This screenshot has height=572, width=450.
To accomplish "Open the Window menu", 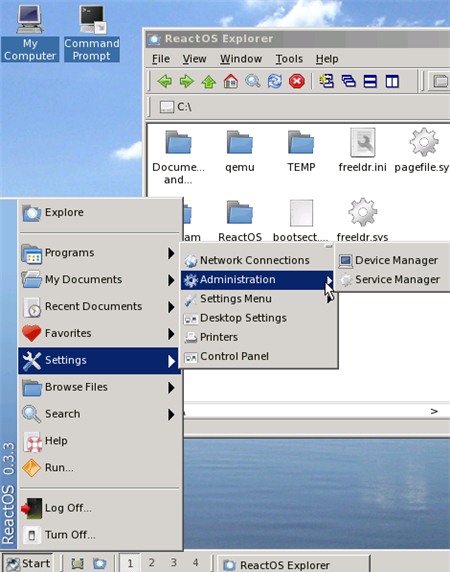I will point(241,59).
